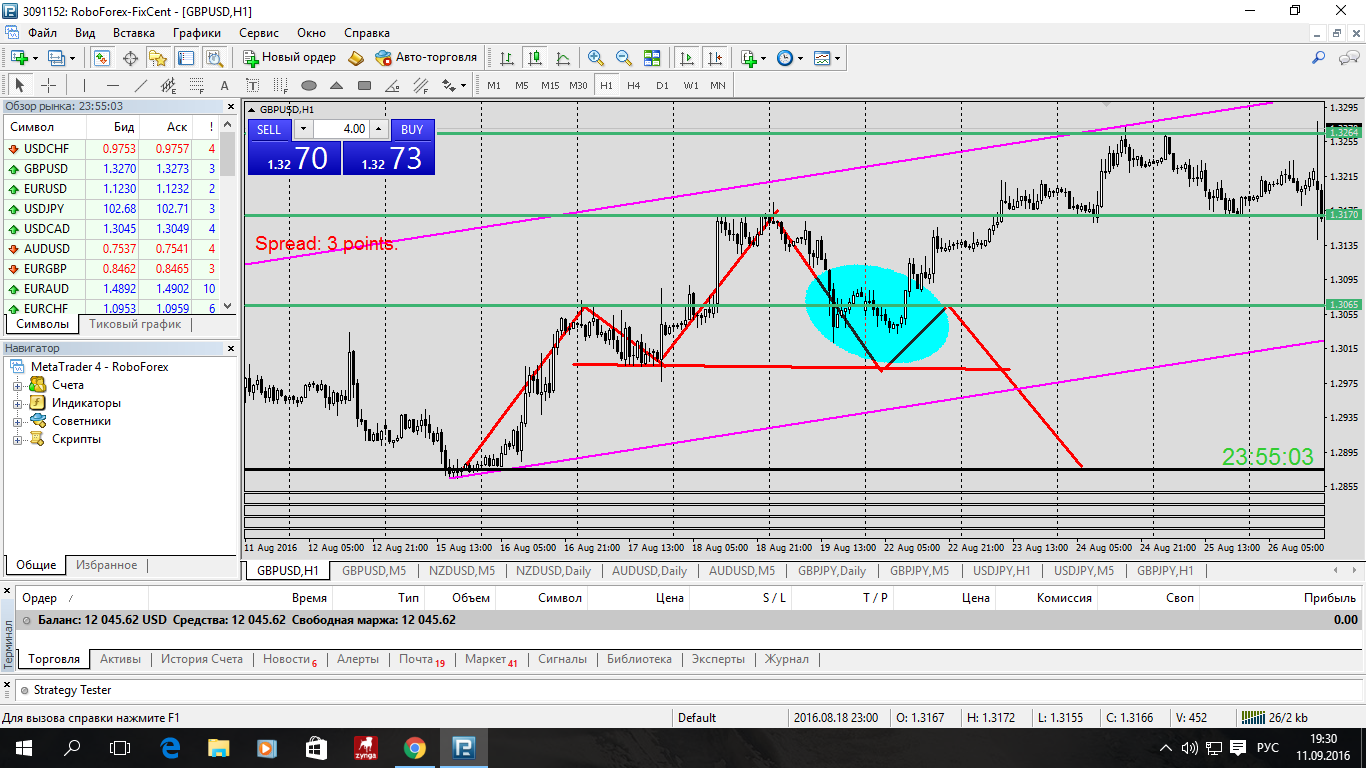Image resolution: width=1366 pixels, height=768 pixels.
Task: Zoom out on the chart
Action: [624, 58]
